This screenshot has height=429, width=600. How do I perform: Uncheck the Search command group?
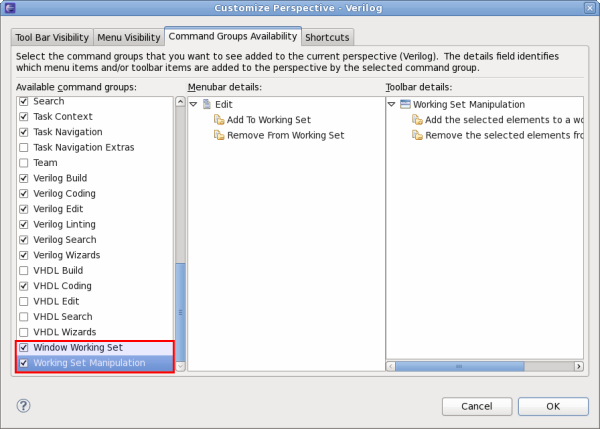pyautogui.click(x=24, y=101)
